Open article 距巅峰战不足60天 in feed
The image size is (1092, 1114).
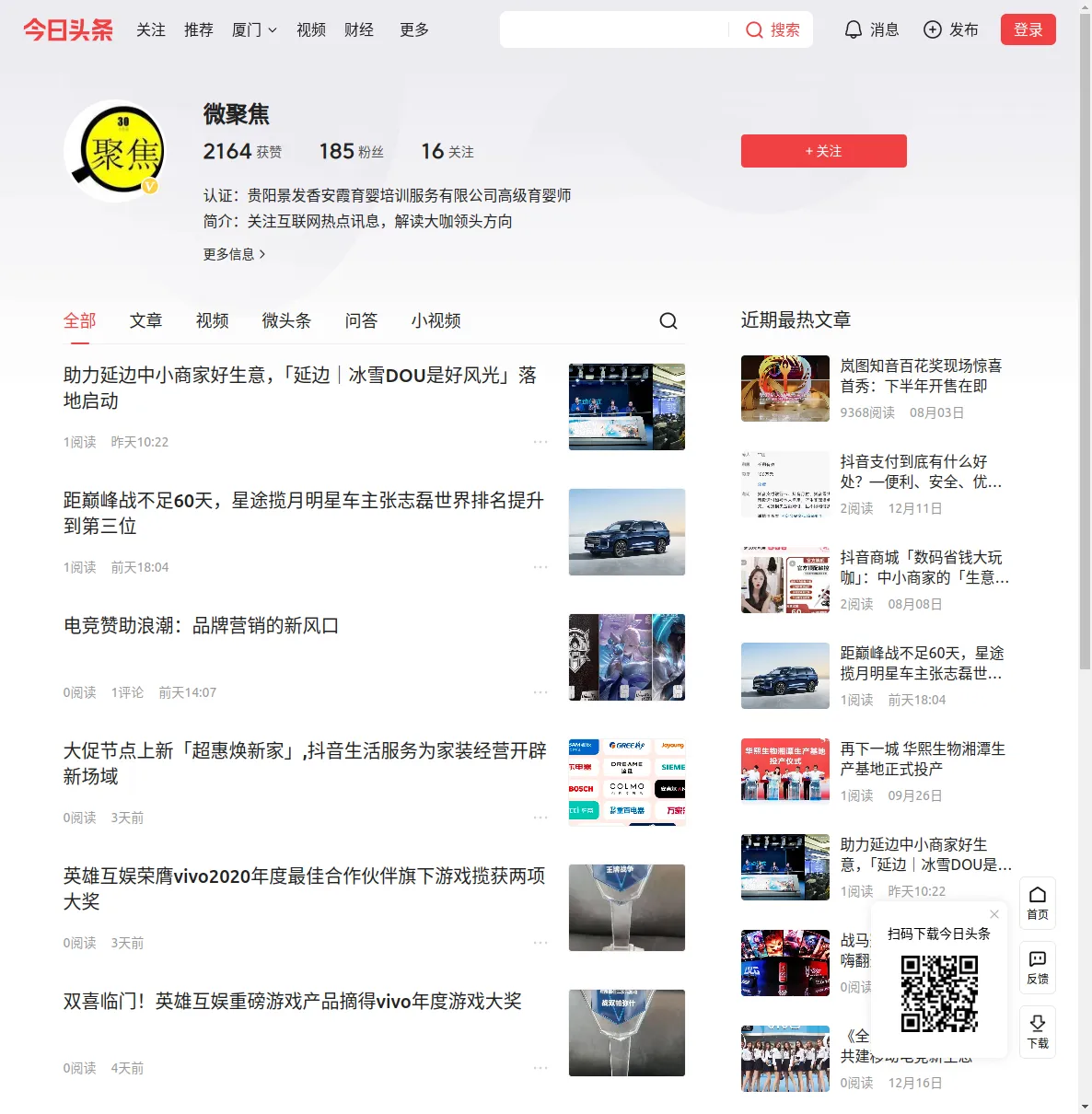point(304,513)
